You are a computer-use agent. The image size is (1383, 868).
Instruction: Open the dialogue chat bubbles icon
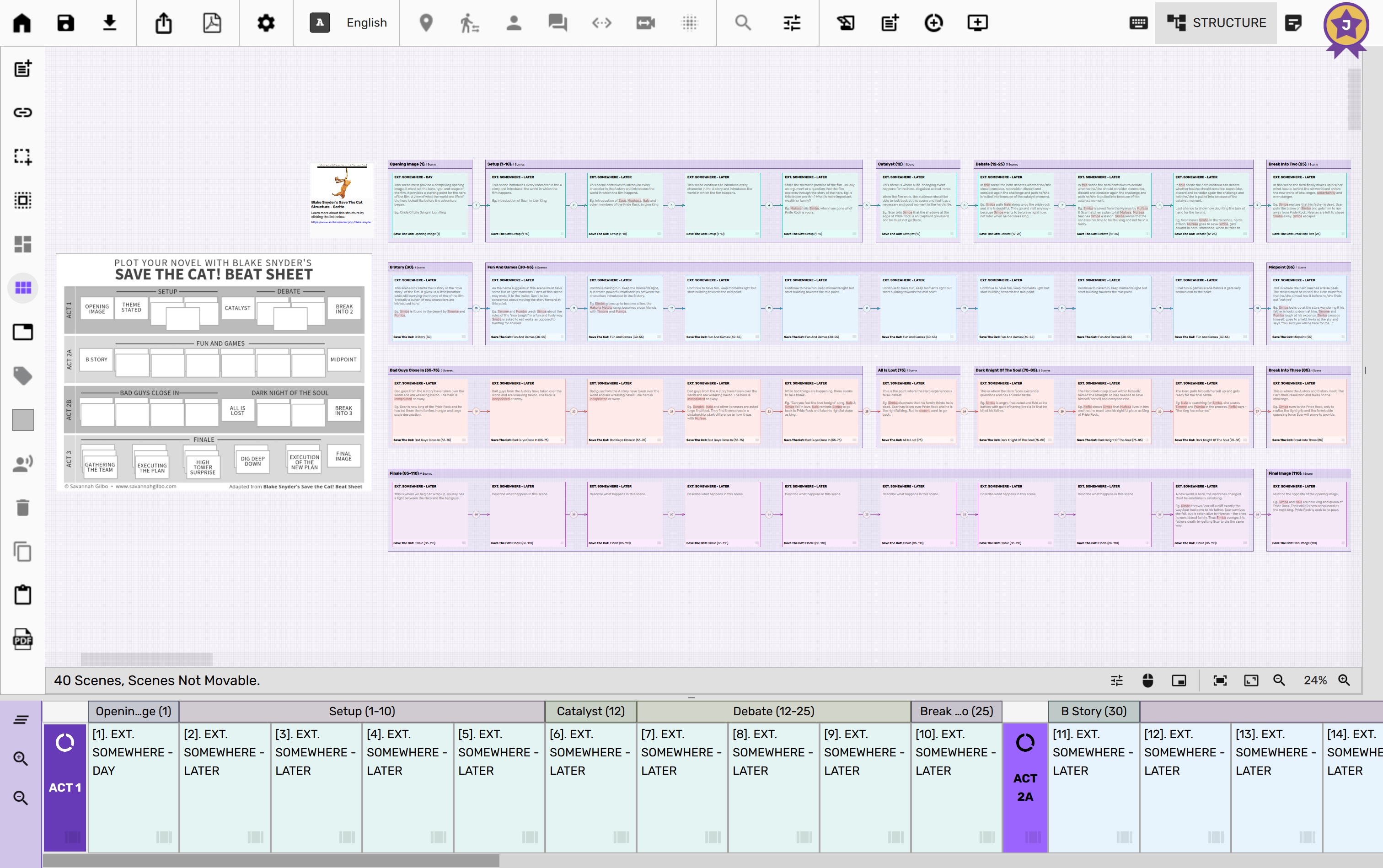[557, 23]
